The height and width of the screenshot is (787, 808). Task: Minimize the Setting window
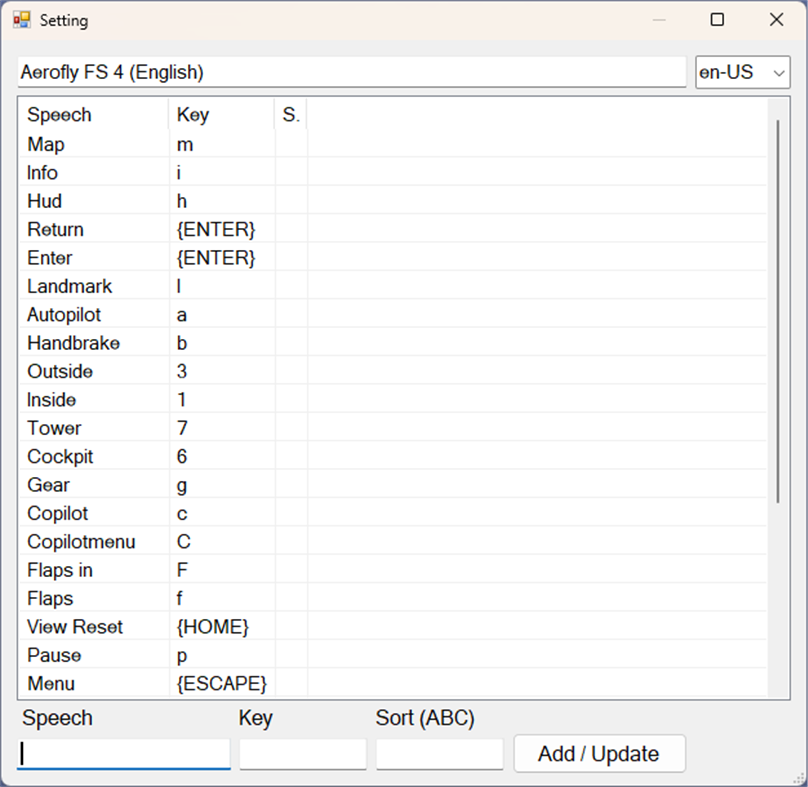pos(659,20)
